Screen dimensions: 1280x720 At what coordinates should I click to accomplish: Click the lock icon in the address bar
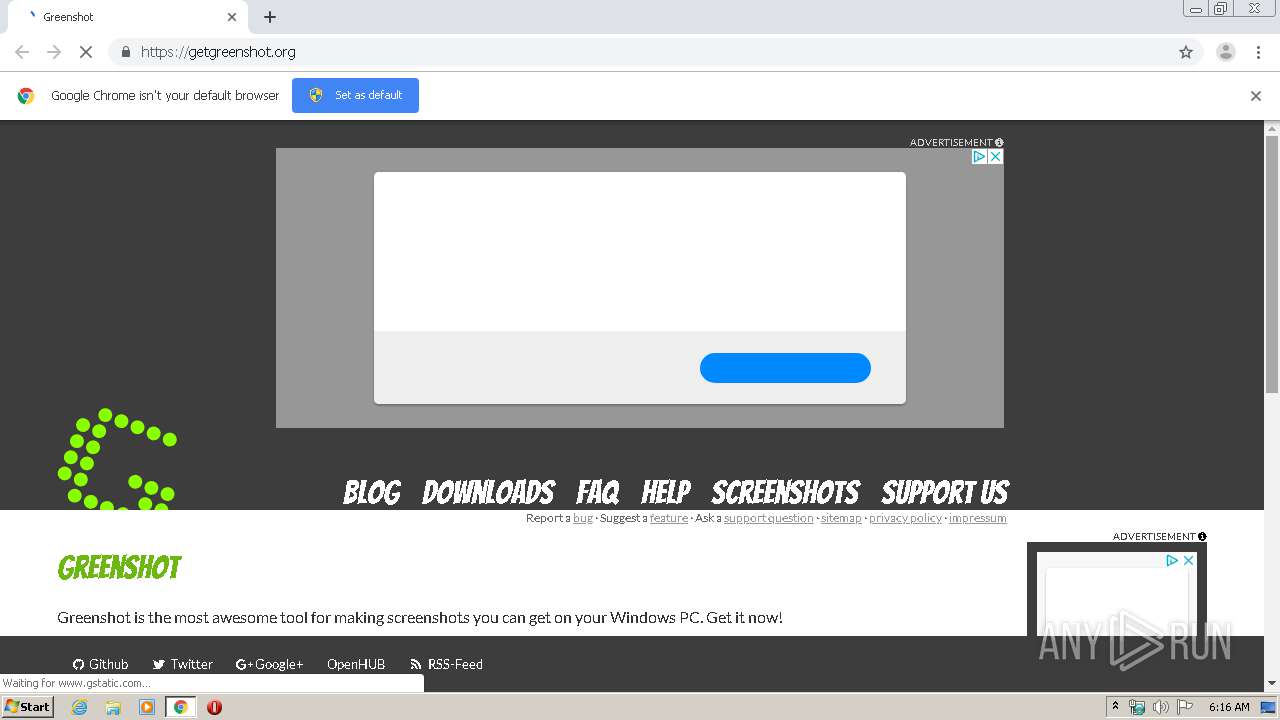(x=125, y=52)
